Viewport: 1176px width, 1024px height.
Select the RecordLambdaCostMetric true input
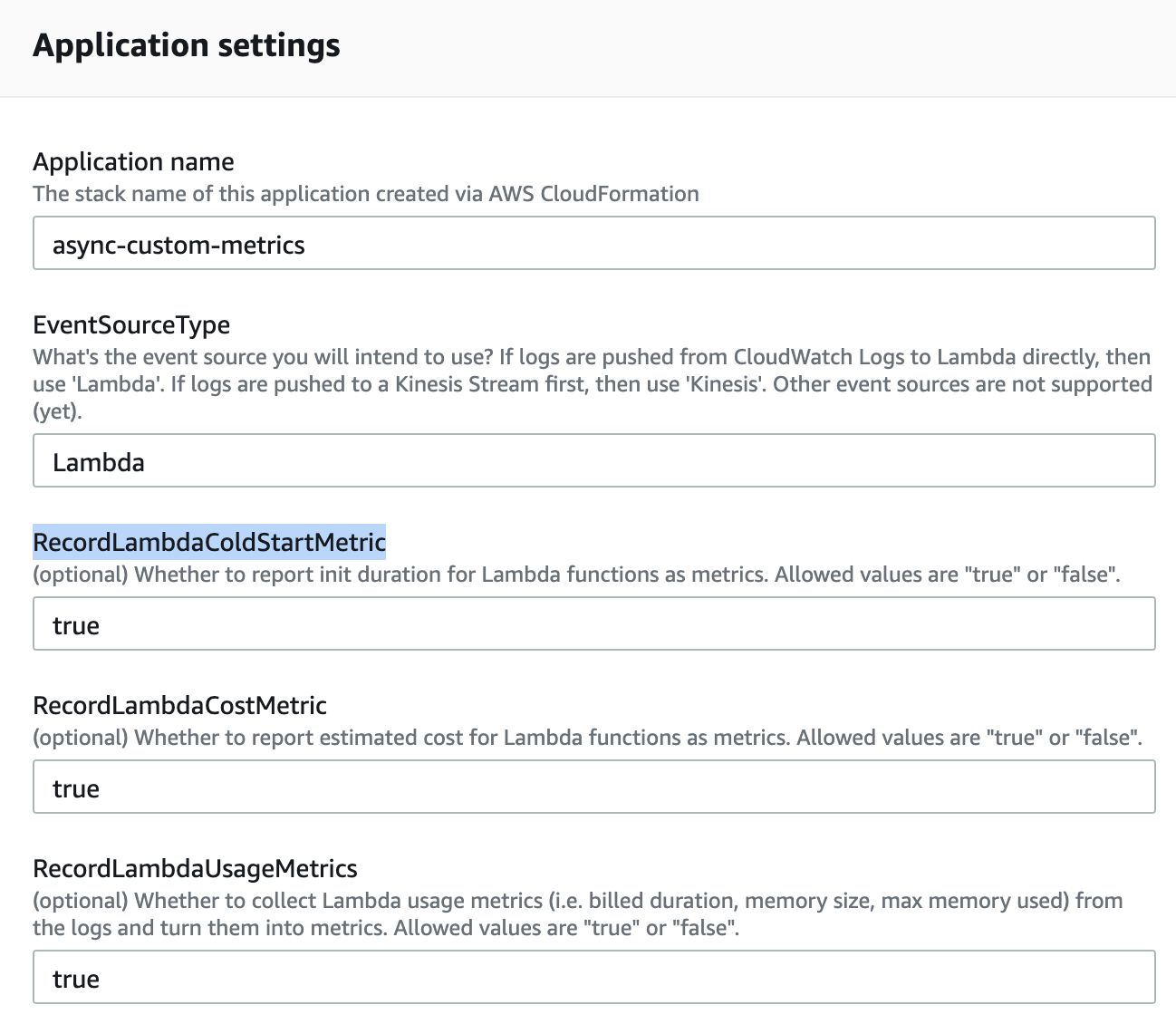(593, 787)
